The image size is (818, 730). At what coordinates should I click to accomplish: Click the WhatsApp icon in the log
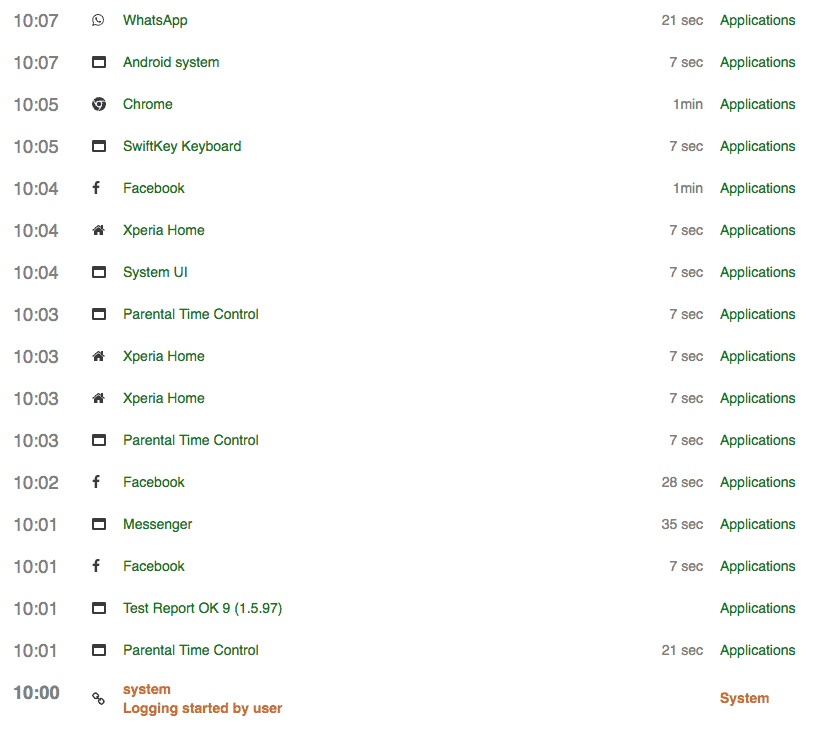tap(97, 20)
